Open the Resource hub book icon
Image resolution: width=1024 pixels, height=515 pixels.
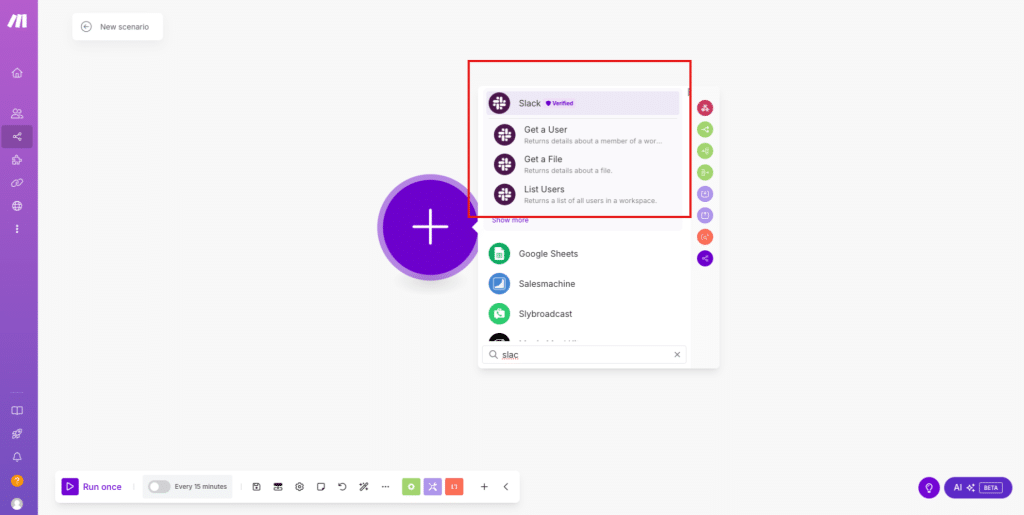tap(17, 411)
